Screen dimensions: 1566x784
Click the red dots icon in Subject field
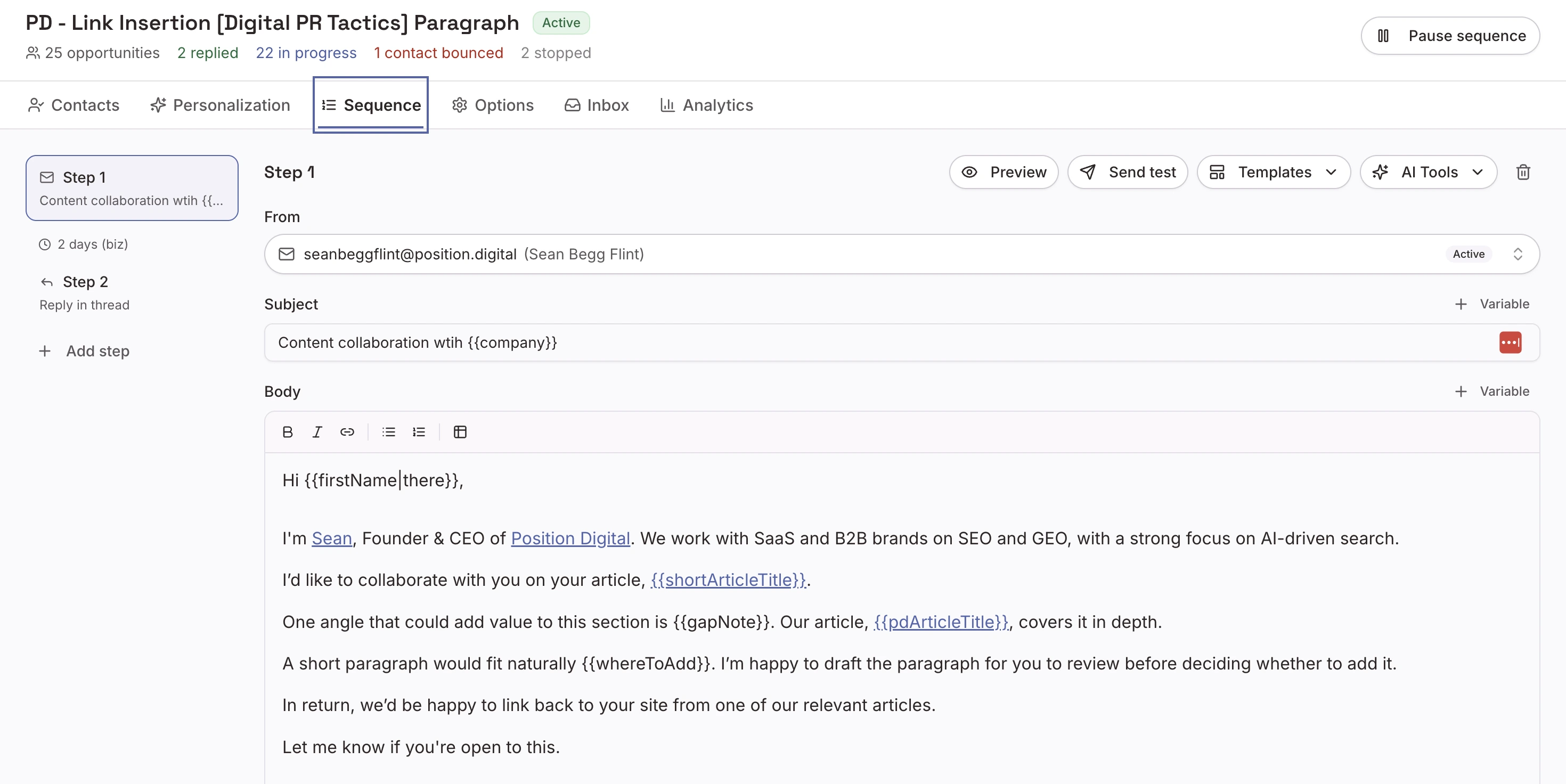[1510, 342]
